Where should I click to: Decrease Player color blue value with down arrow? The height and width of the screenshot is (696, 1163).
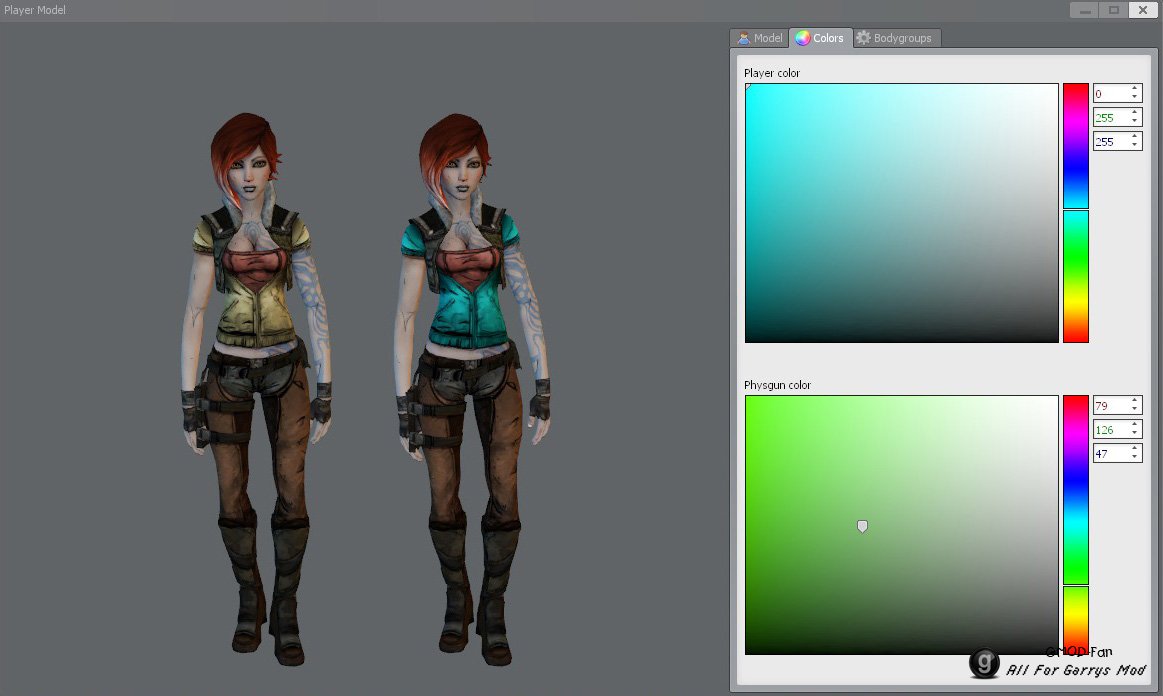click(x=1135, y=145)
